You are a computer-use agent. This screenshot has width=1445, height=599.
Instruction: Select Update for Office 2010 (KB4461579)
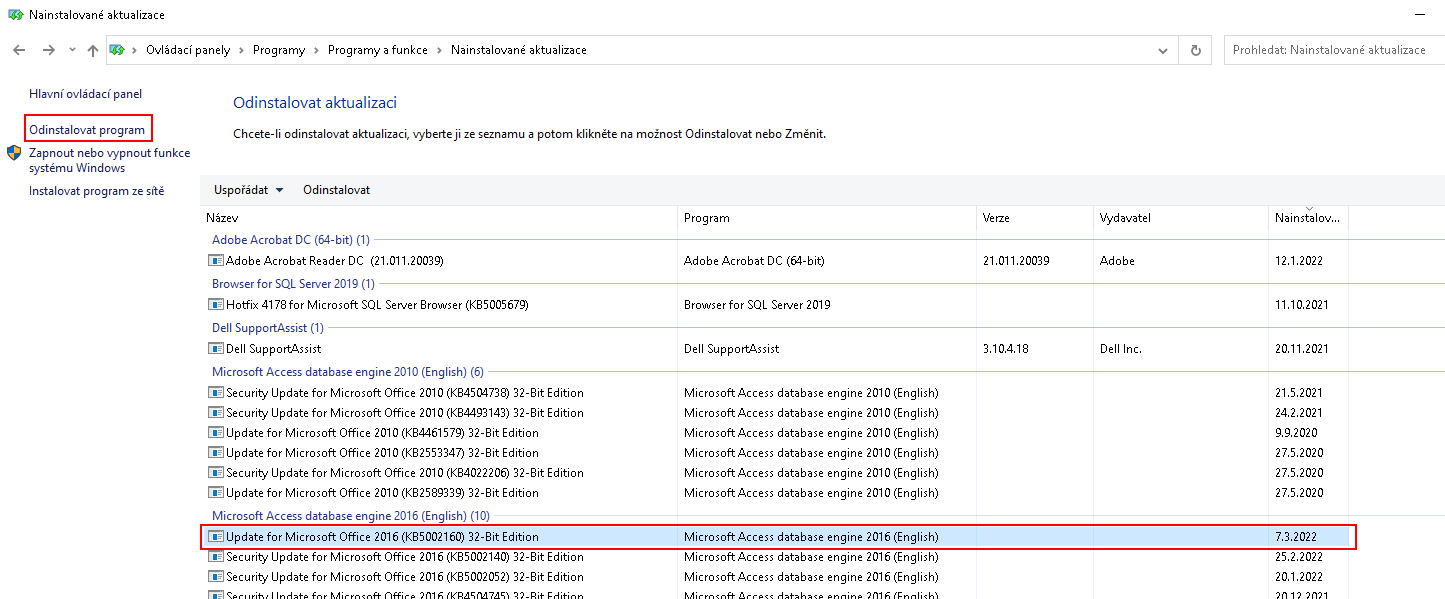click(382, 433)
